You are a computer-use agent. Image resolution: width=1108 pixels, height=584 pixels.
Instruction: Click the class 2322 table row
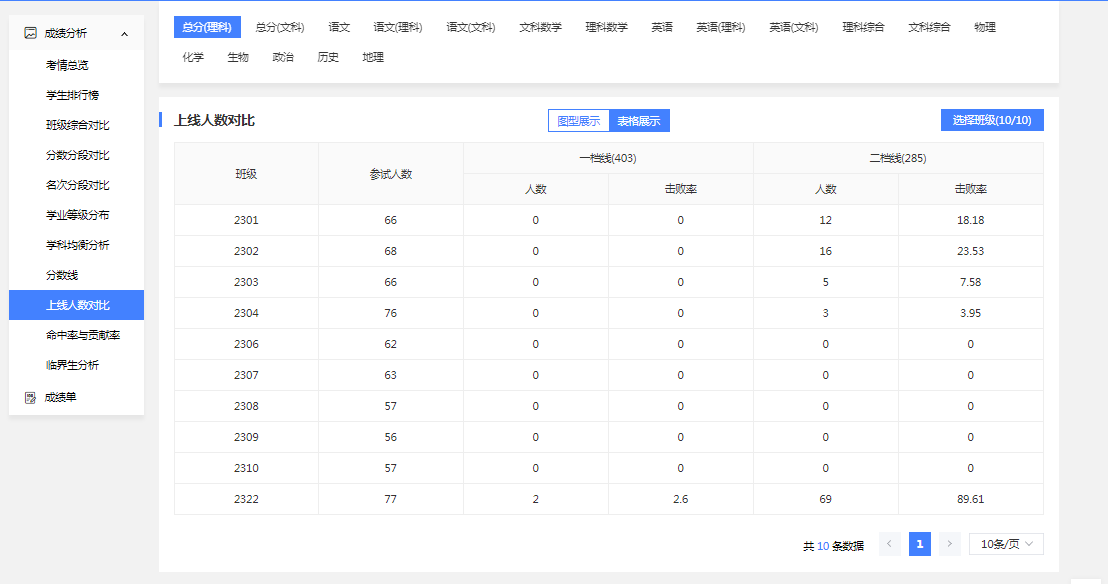click(x=608, y=499)
